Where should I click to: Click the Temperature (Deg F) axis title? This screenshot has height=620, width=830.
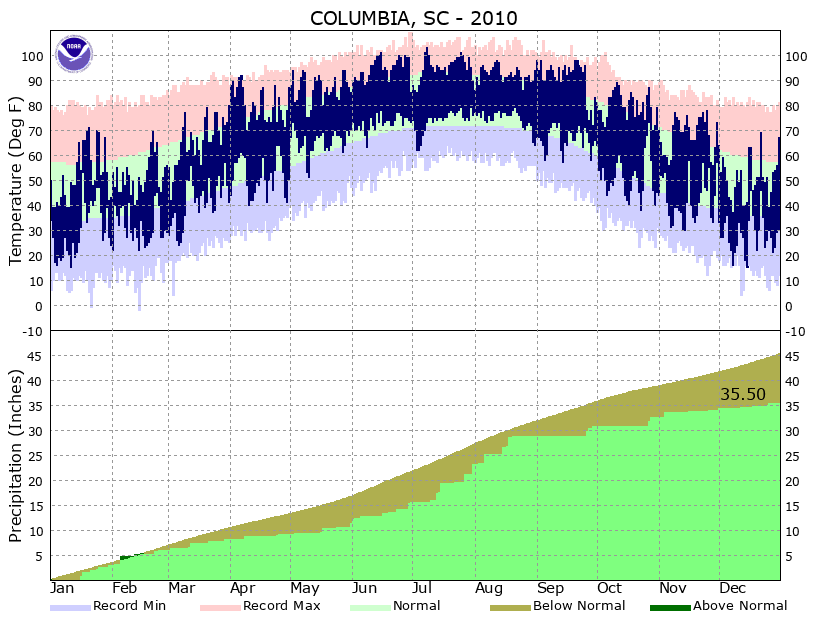point(16,181)
